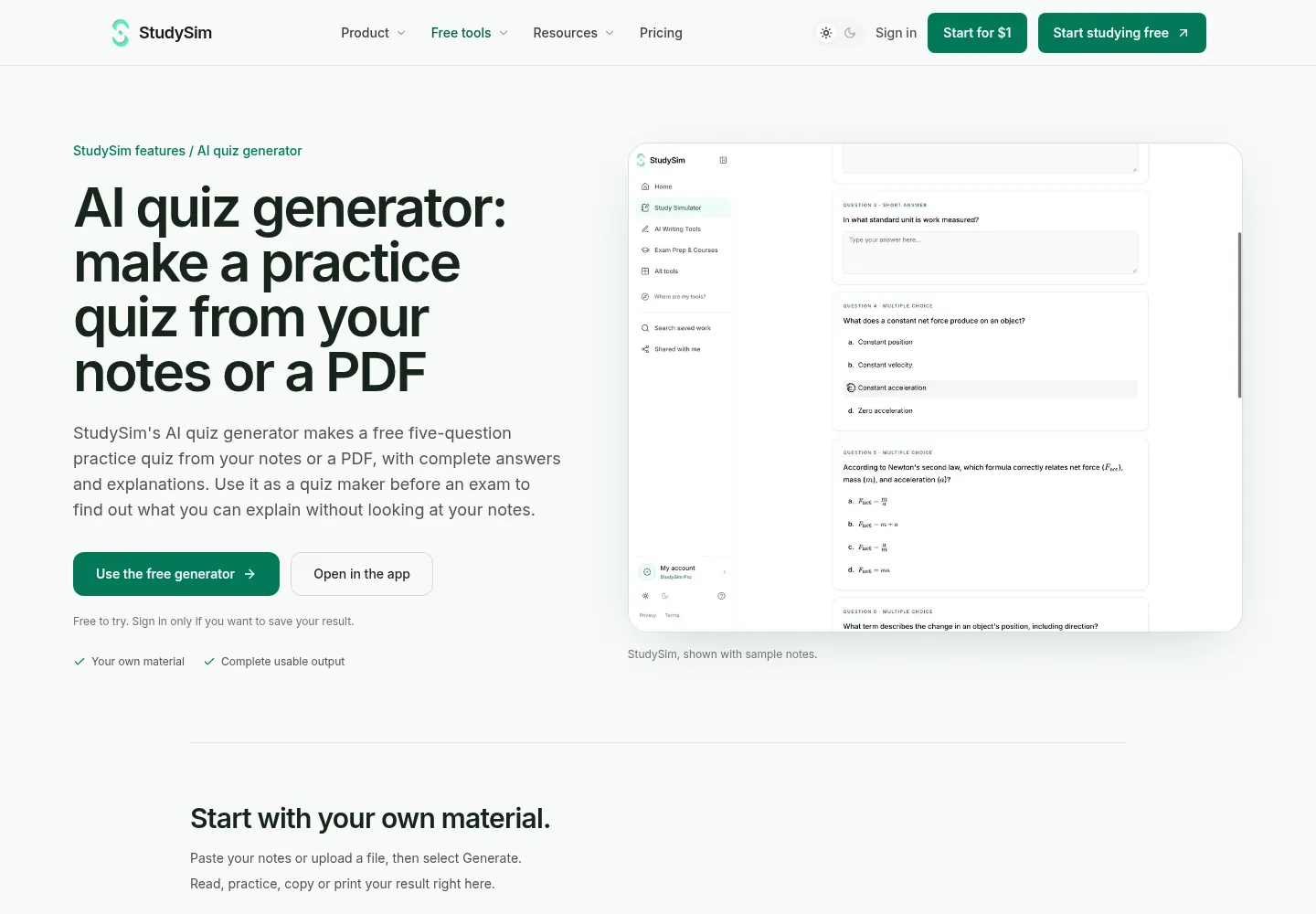The width and height of the screenshot is (1316, 914).
Task: Open the StudySim app preview image
Action: (935, 388)
